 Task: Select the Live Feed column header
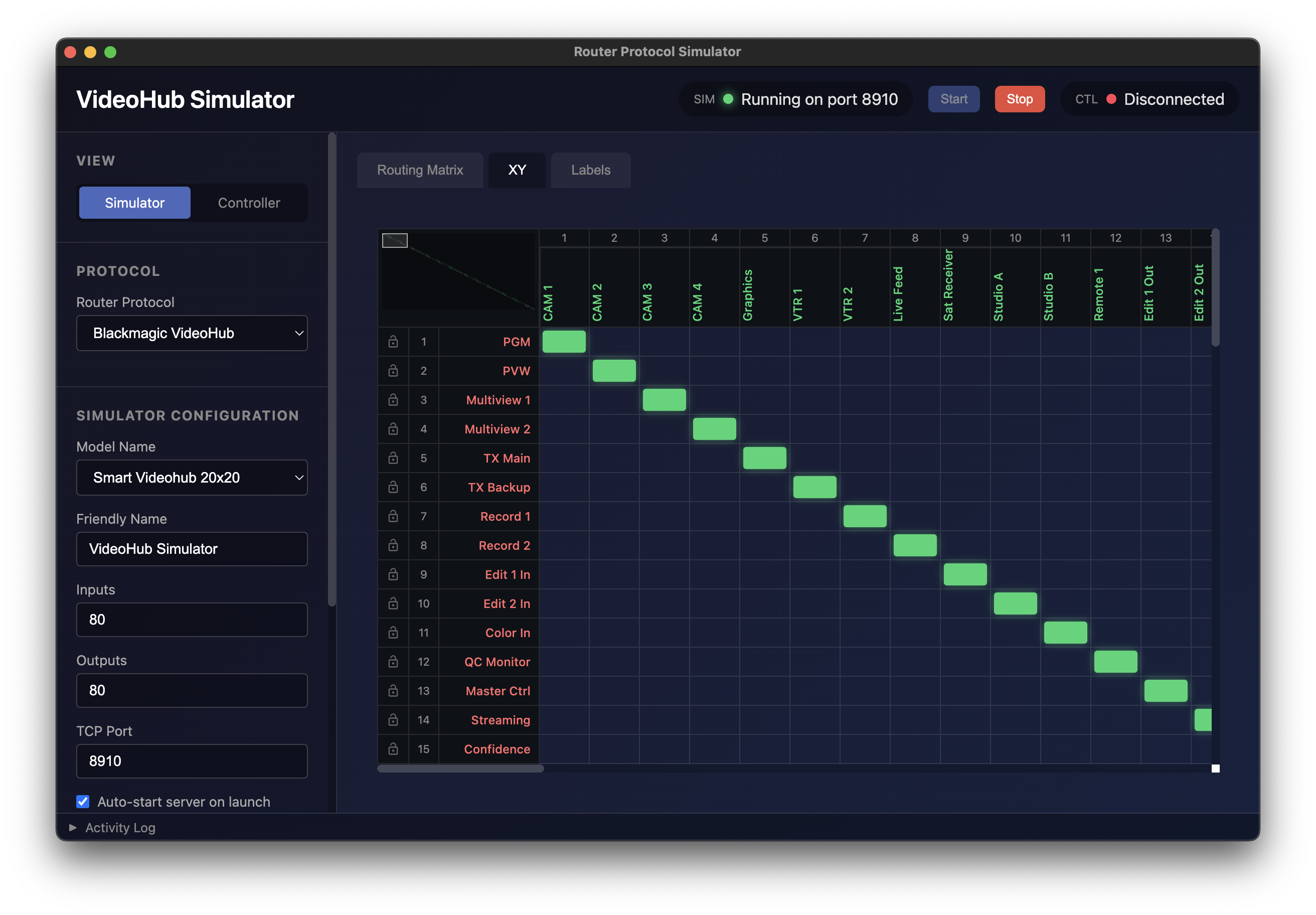915,287
